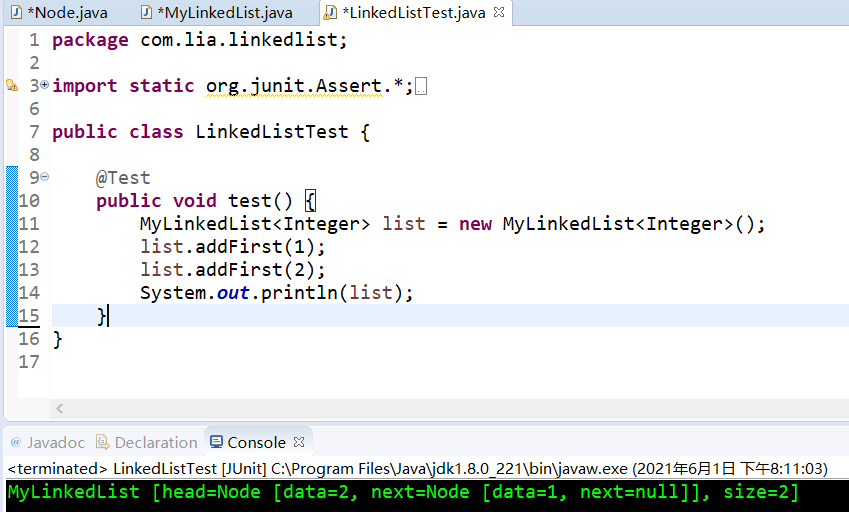
Task: Click the LinkedListTest.java file icon
Action: click(x=329, y=12)
